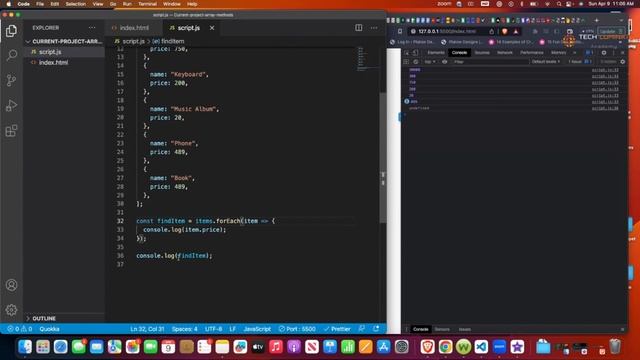Open a new browser tab with plus

596,20
